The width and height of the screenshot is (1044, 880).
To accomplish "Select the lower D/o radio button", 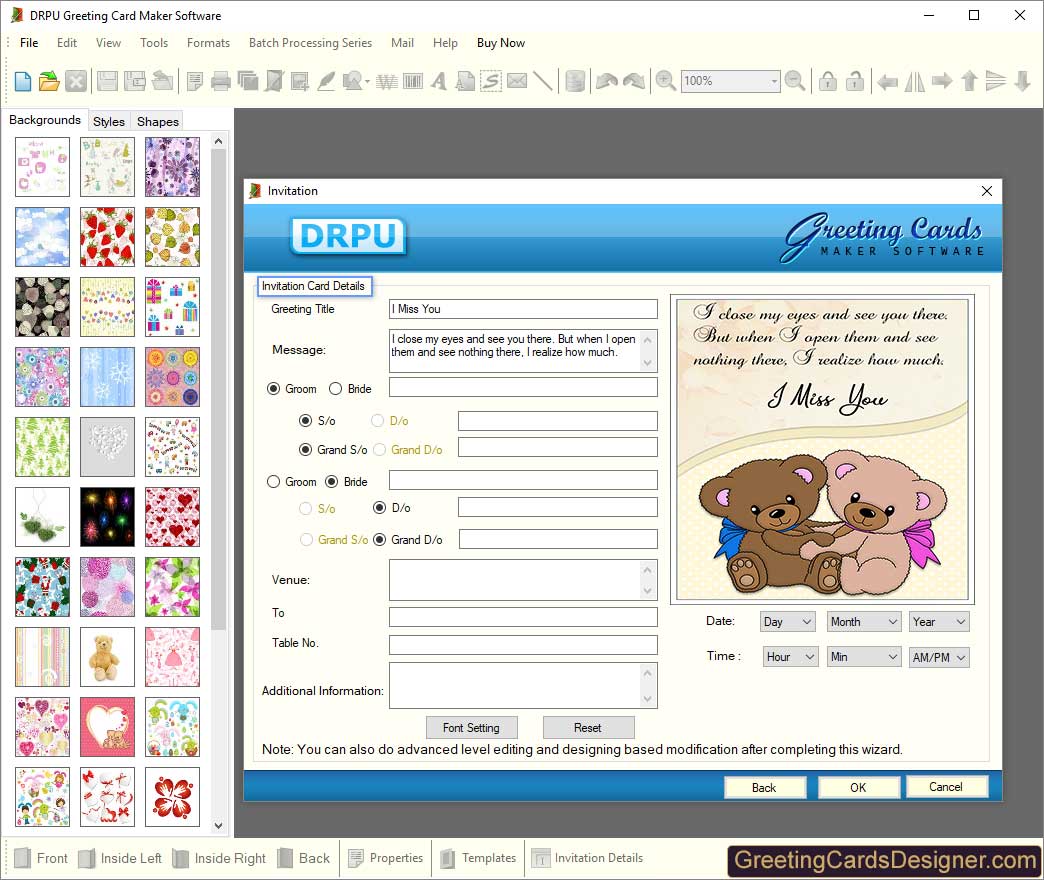I will point(380,508).
